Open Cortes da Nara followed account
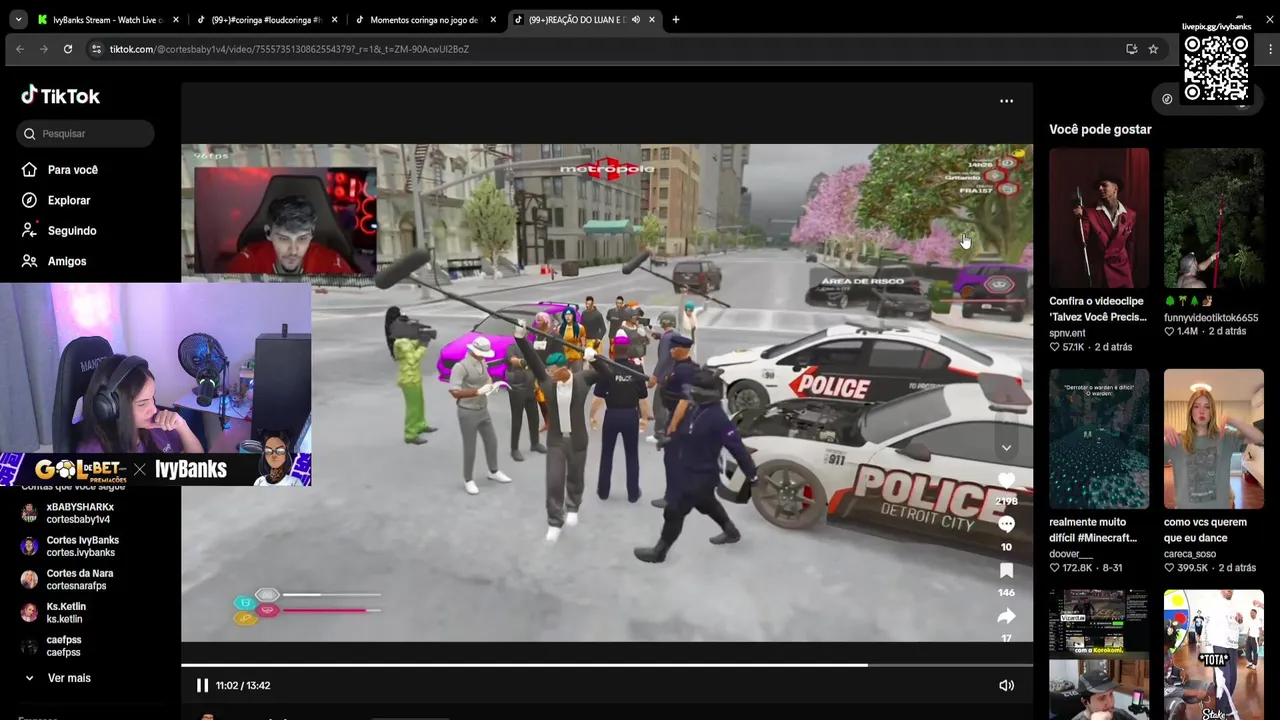 [80, 579]
